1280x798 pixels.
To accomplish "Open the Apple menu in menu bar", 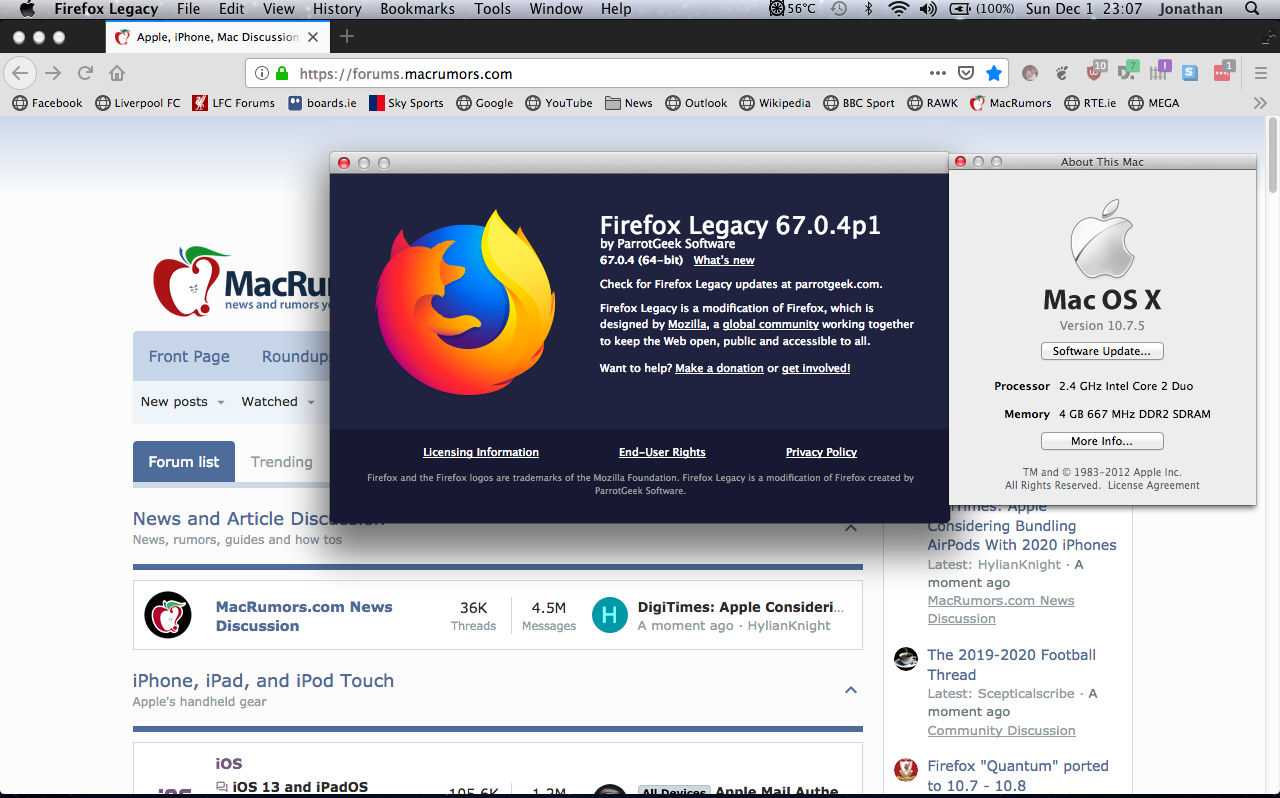I will (x=27, y=9).
